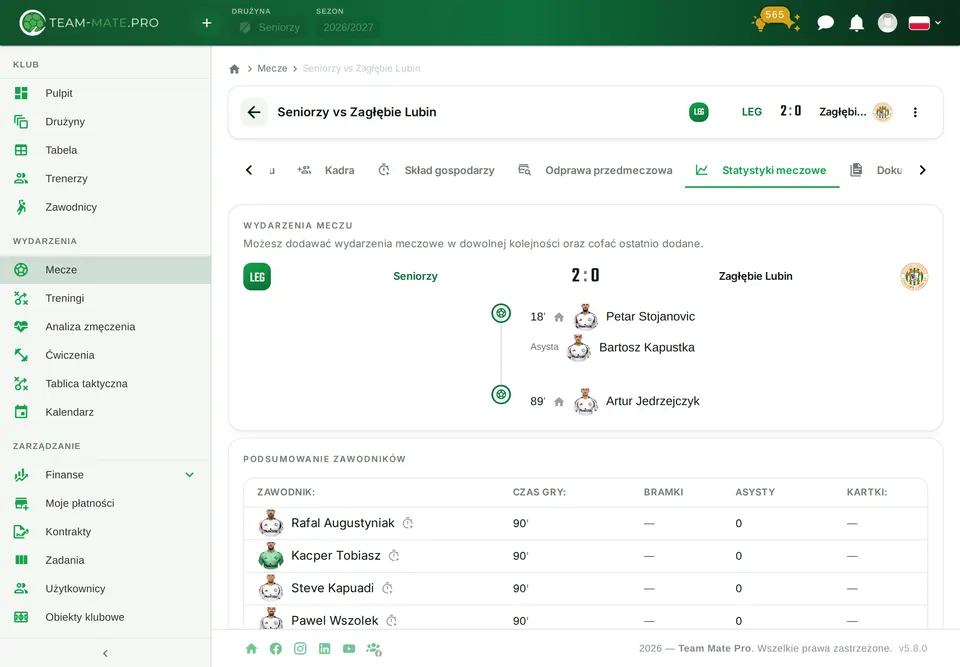Switch to the Kadra tab
The image size is (960, 667).
click(x=326, y=170)
